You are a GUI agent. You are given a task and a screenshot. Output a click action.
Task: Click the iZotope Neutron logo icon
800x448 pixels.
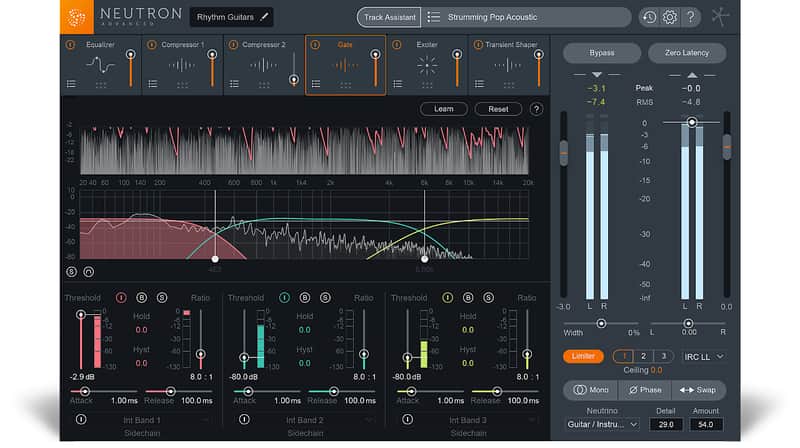tap(77, 17)
